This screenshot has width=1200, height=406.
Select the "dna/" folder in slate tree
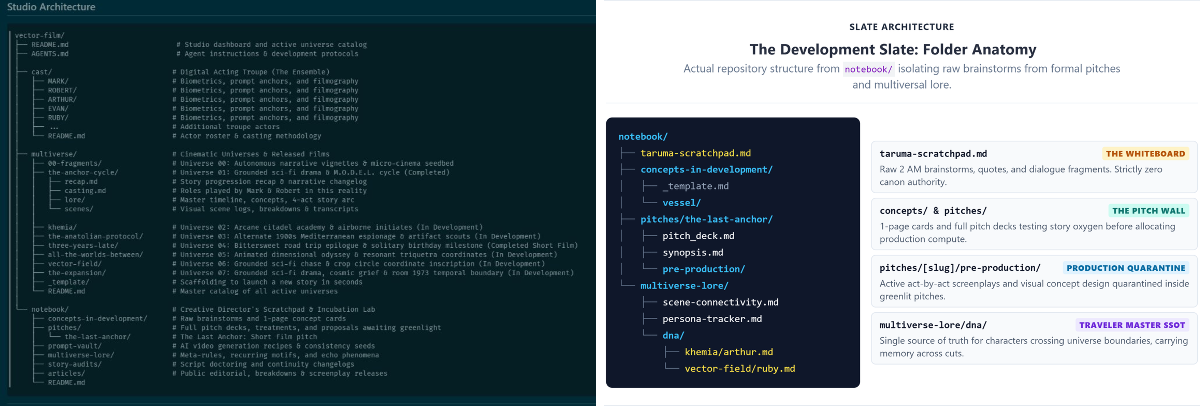673,335
